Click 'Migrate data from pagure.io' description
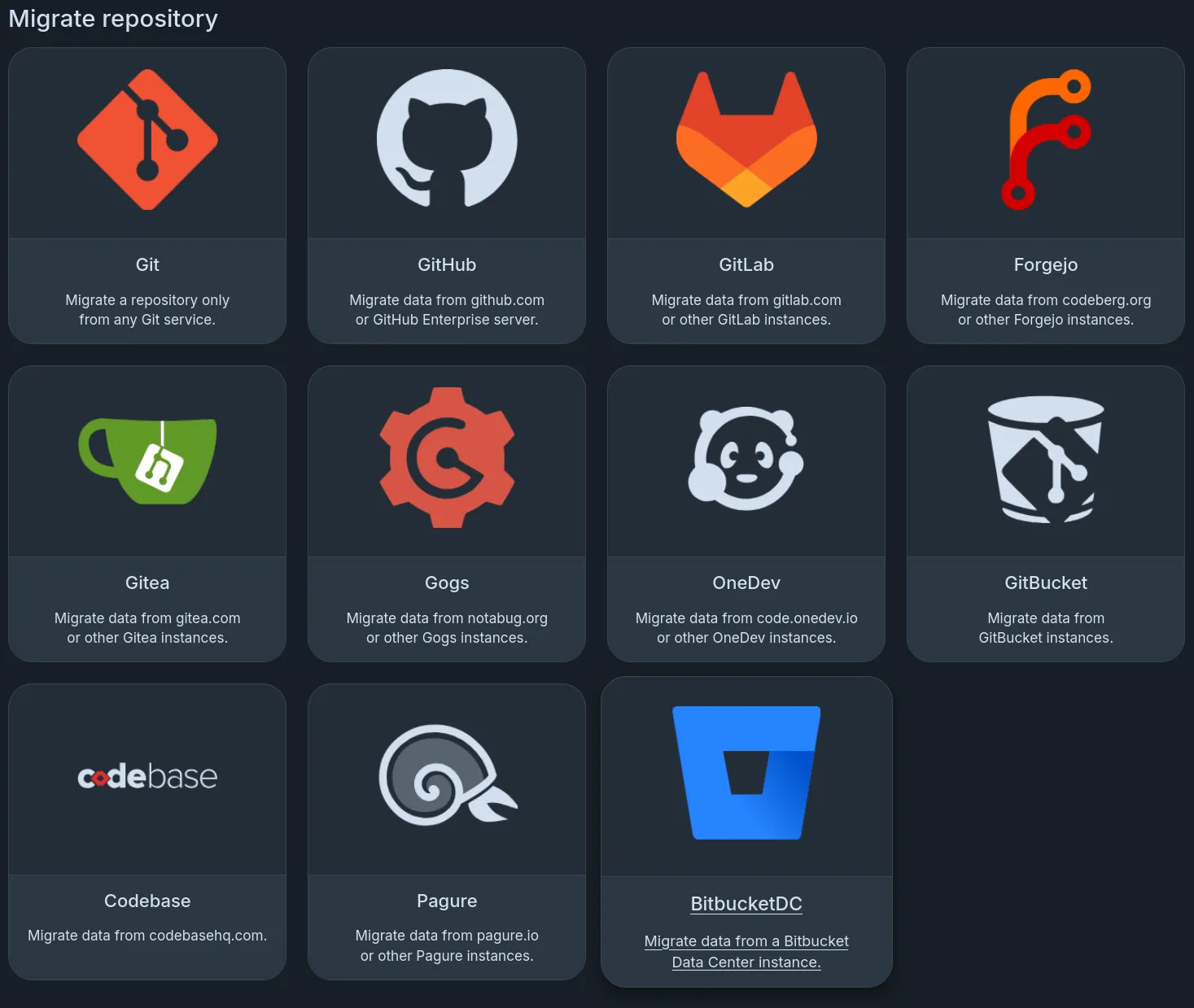 click(447, 945)
